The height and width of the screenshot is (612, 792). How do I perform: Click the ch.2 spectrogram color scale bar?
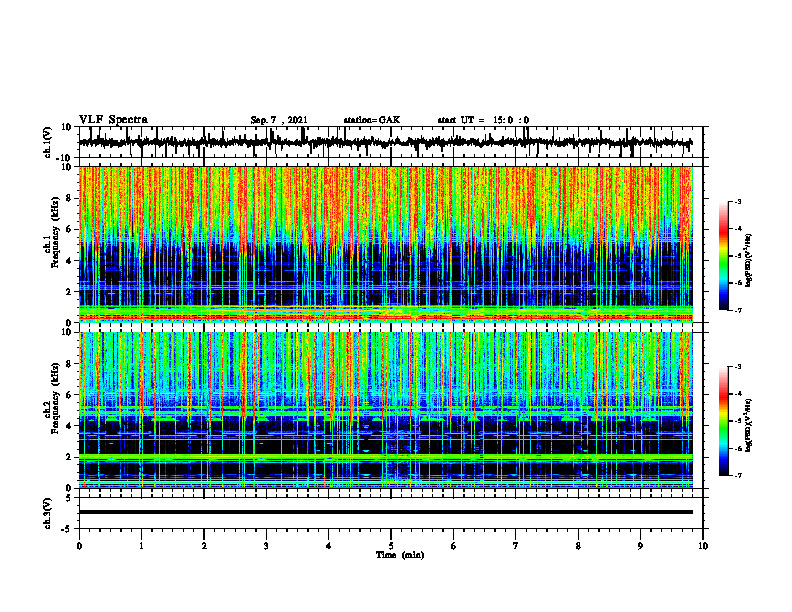[x=723, y=421]
